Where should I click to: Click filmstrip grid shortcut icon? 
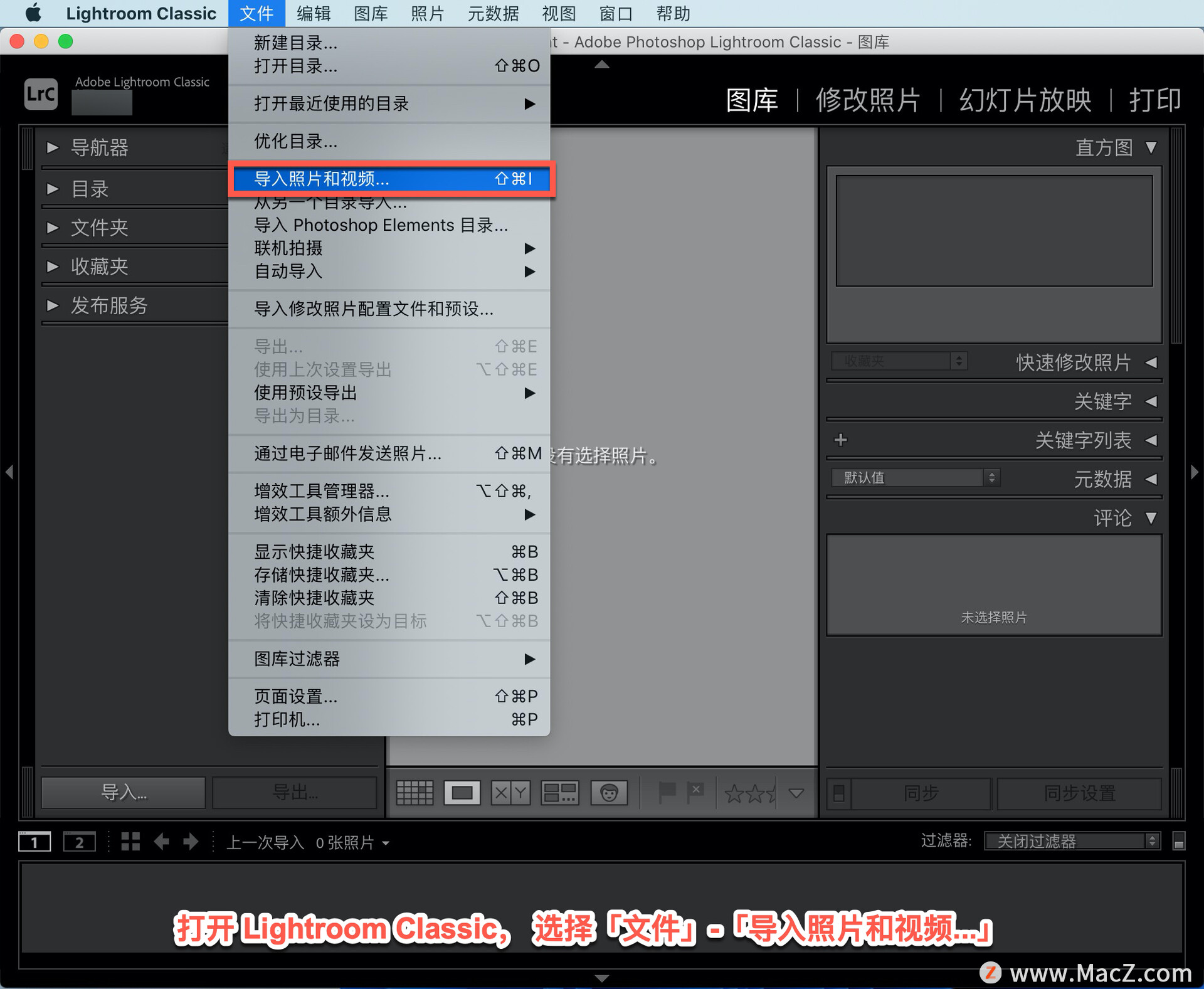[130, 842]
